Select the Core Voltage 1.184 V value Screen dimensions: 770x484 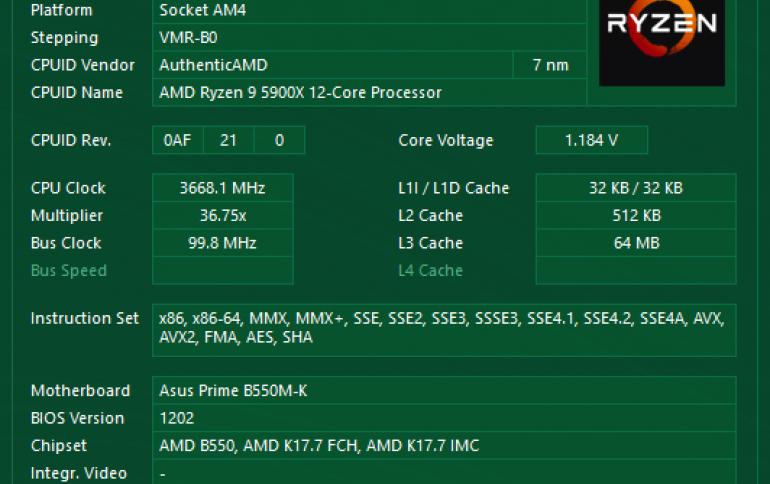(x=592, y=140)
